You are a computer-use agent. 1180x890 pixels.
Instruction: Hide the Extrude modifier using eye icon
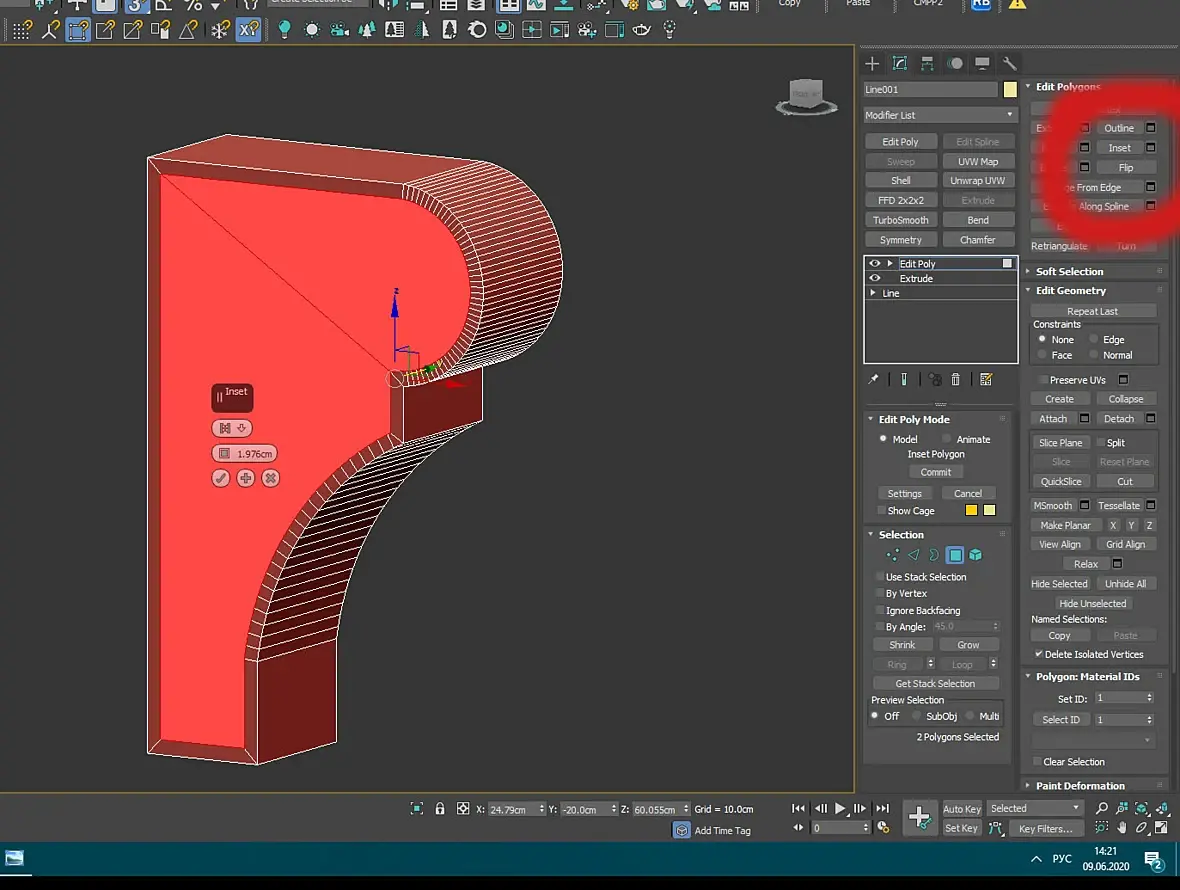coord(875,278)
